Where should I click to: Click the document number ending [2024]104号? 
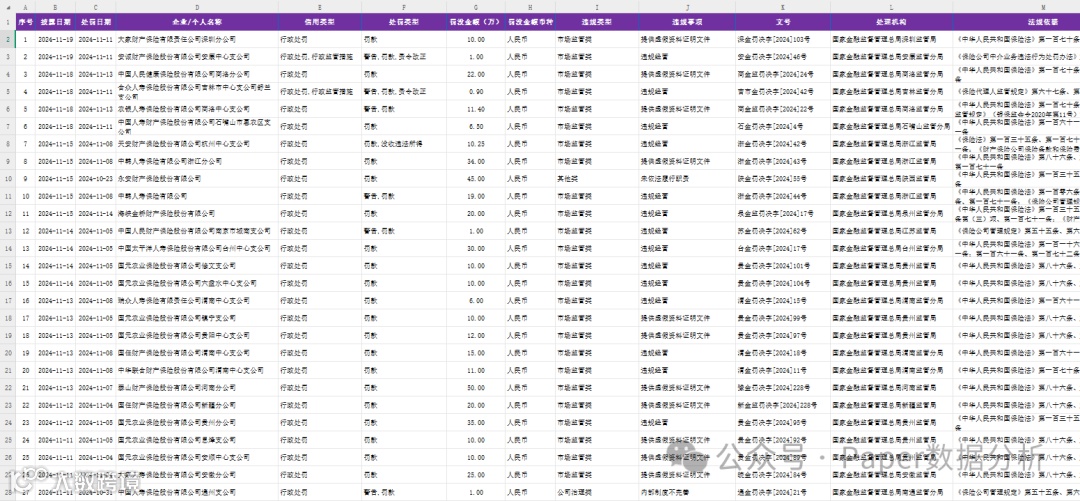tap(782, 283)
